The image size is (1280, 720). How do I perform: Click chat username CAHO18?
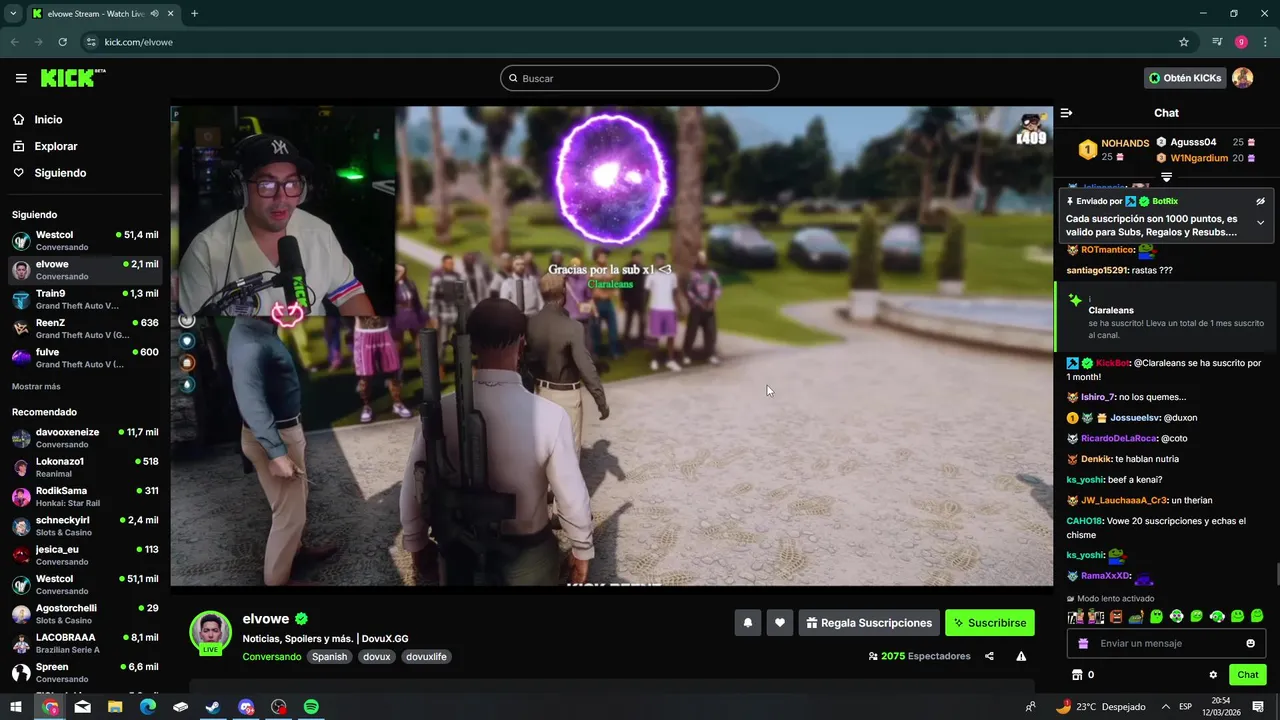pos(1084,521)
